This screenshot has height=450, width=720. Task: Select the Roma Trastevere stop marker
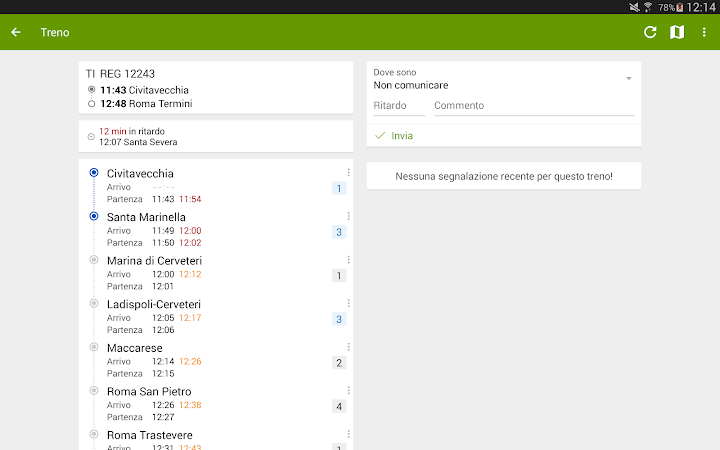click(94, 434)
